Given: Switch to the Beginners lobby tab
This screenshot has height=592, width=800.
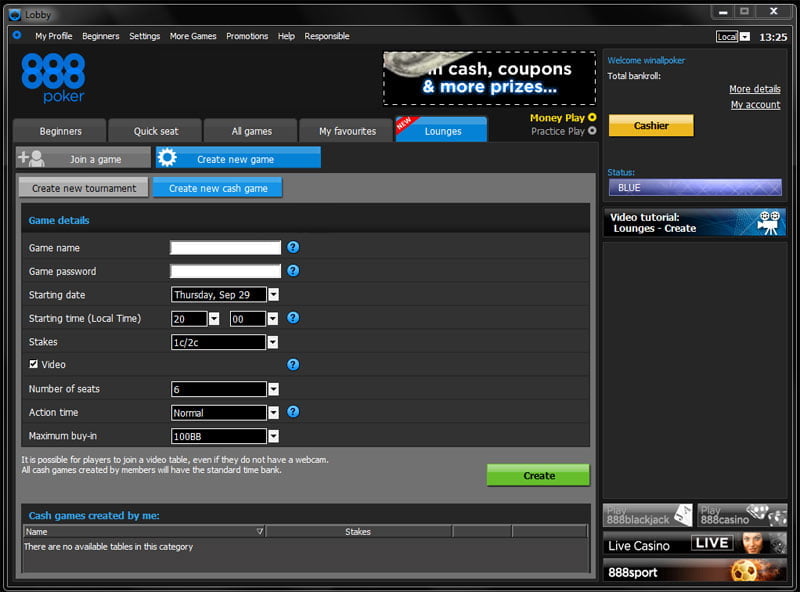Looking at the screenshot, I should point(60,131).
